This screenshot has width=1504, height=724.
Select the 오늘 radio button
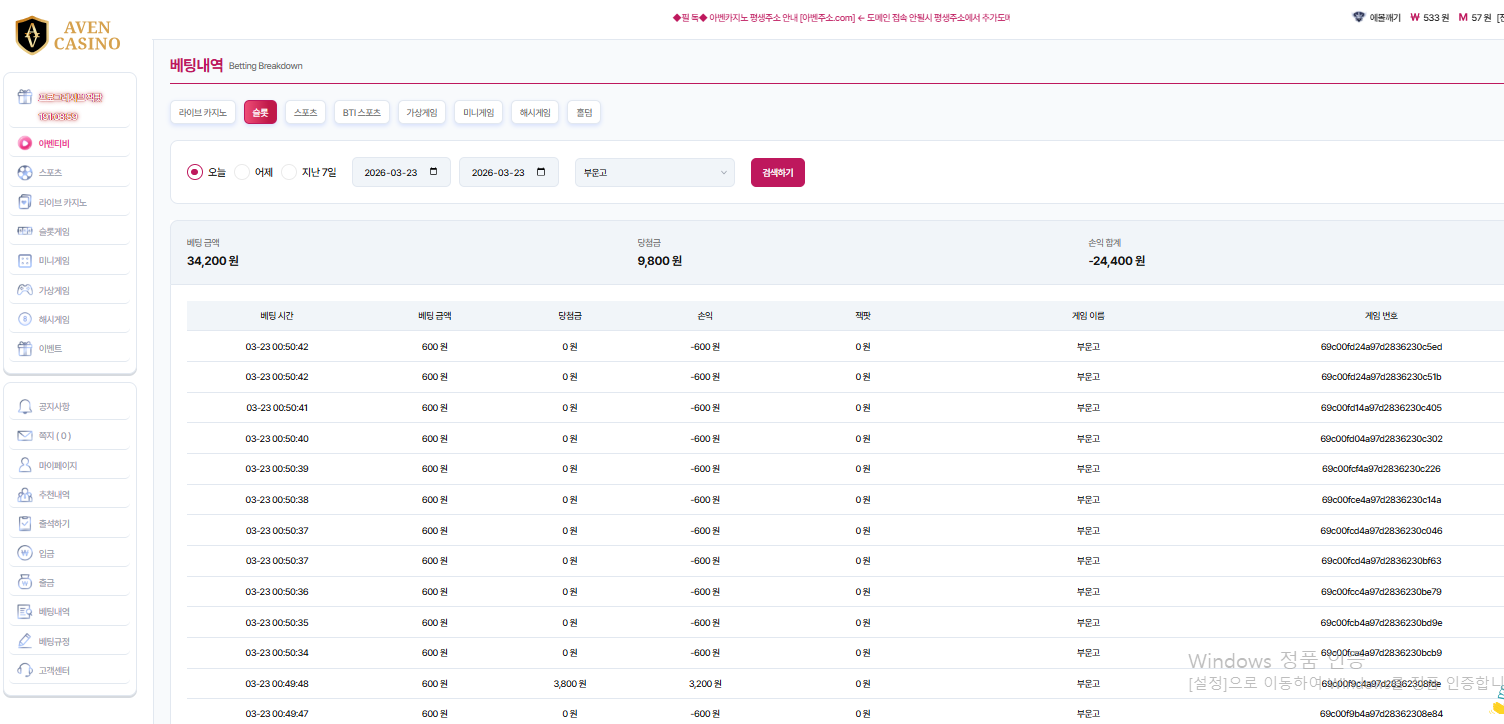(x=195, y=172)
